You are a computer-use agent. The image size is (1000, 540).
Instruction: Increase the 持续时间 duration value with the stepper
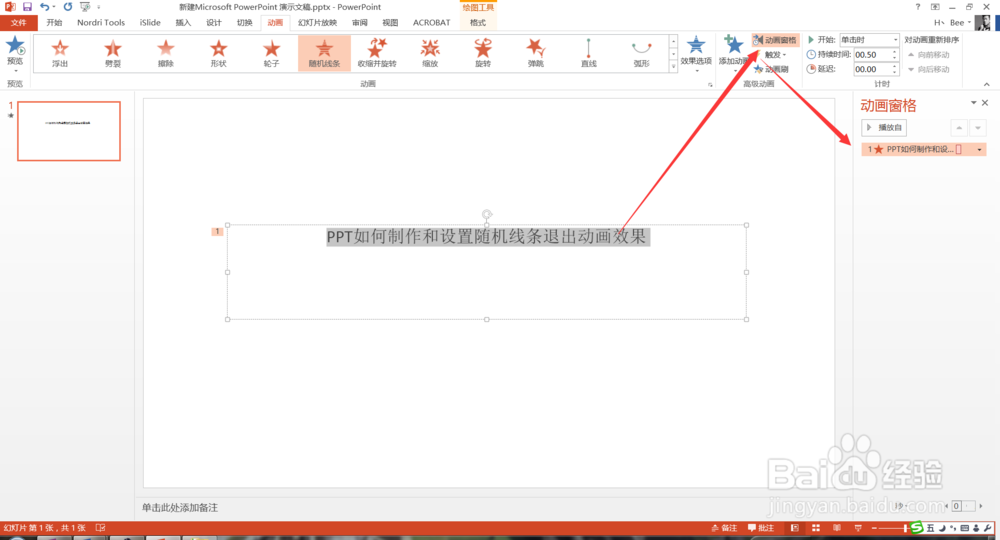click(894, 52)
